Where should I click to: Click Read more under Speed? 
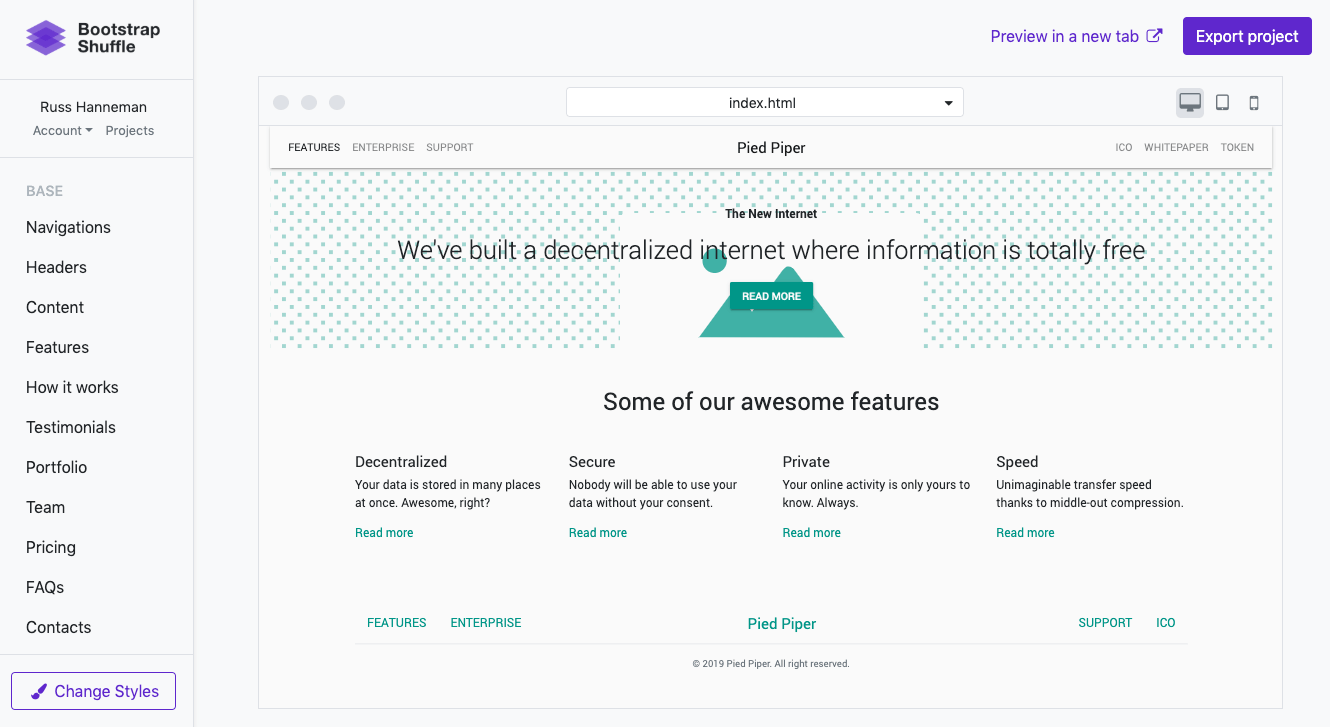tap(1025, 533)
